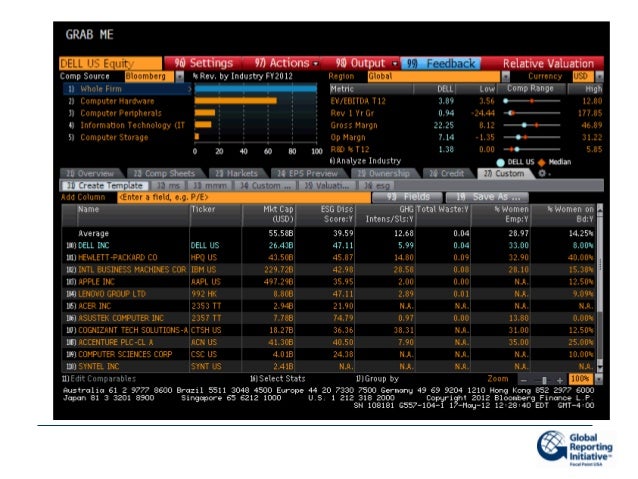This screenshot has width=638, height=479.
Task: Click the CTSH US ticker cell
Action: pyautogui.click(x=206, y=330)
